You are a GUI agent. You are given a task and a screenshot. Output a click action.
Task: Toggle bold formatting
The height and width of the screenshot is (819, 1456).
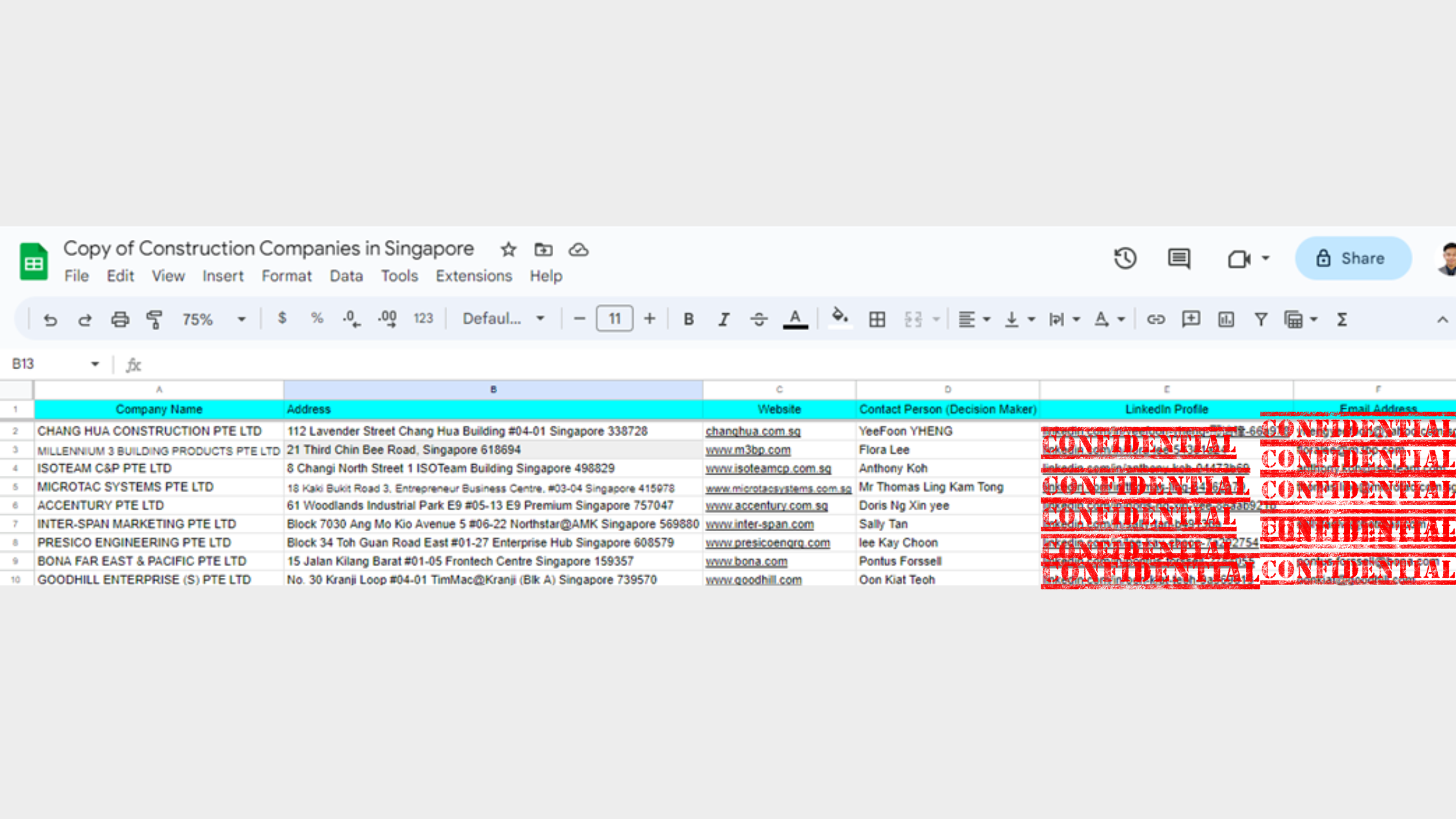point(688,319)
